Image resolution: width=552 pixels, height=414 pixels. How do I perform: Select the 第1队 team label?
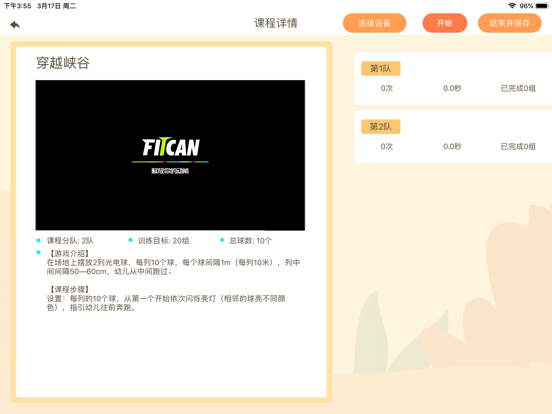[x=381, y=68]
